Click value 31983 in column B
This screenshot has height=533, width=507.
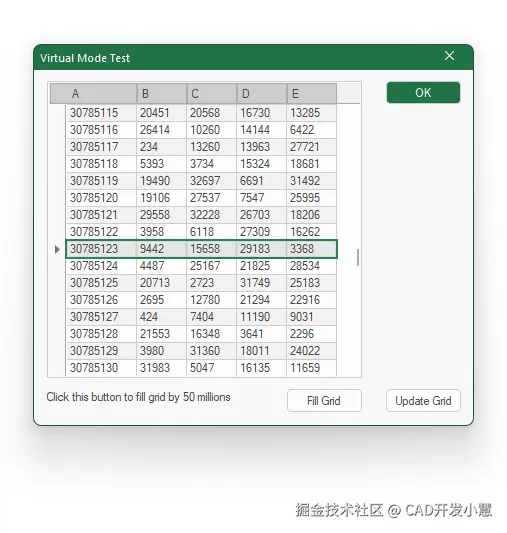coord(161,368)
